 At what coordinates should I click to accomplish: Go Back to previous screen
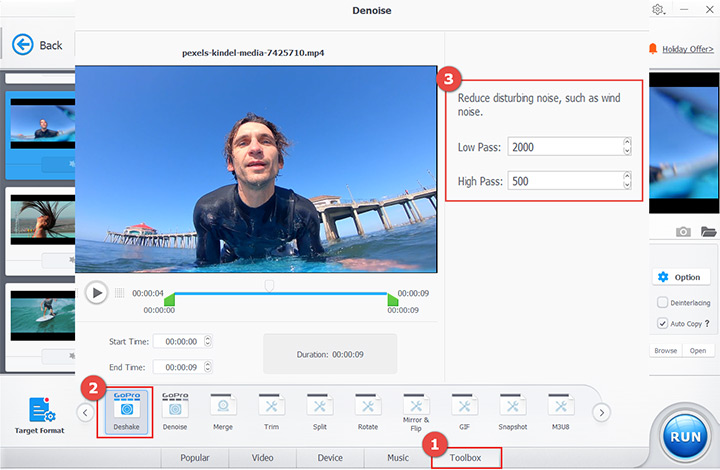point(37,45)
